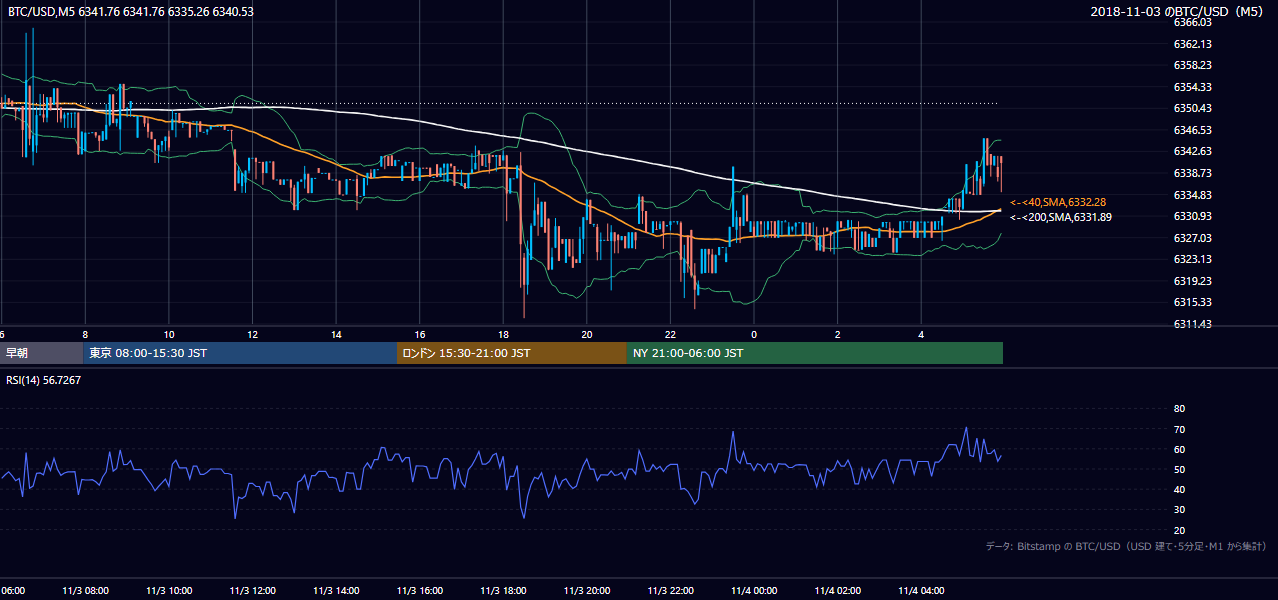Click price axis value 6338.73
The image size is (1278, 600).
point(1192,173)
